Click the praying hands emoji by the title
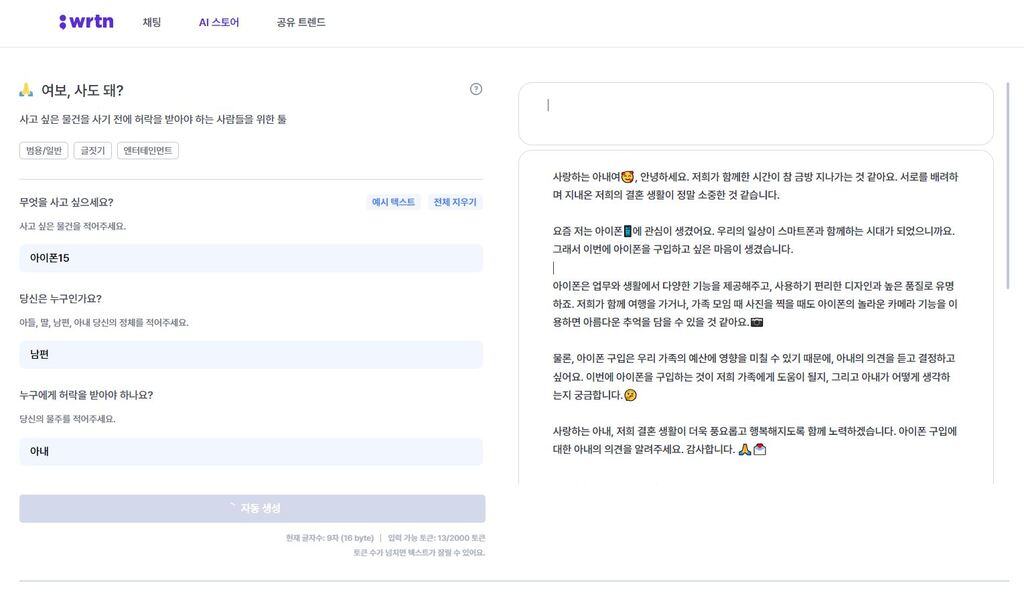This screenshot has height=595, width=1024. pos(26,90)
